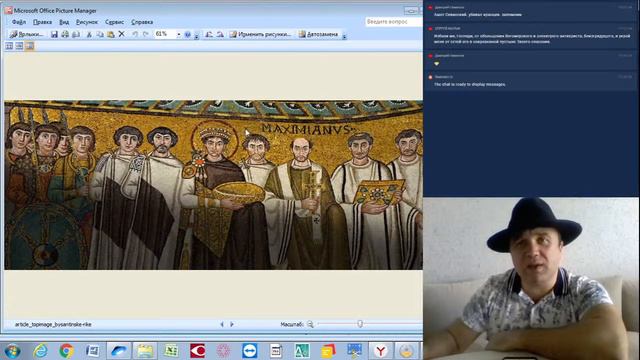Switch to Thumbnail view
640x360 pixels.
[x=9, y=46]
